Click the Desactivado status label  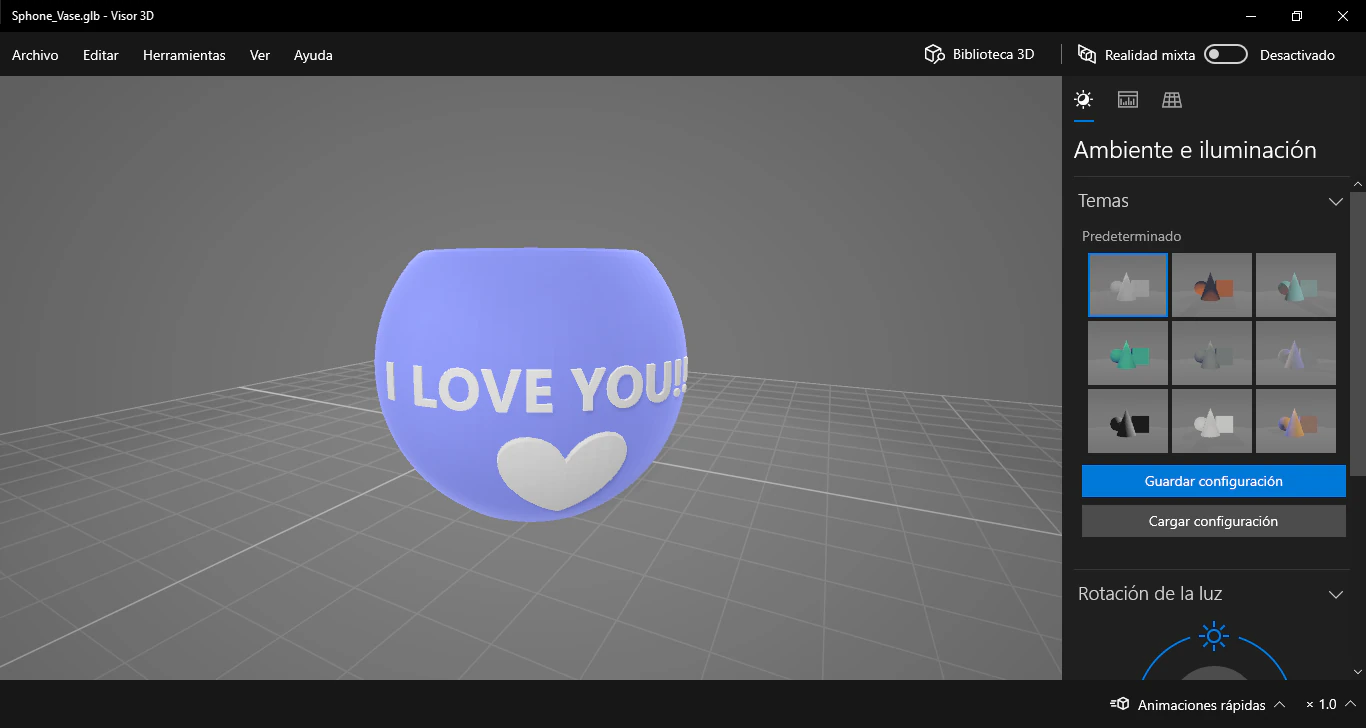(x=1297, y=55)
